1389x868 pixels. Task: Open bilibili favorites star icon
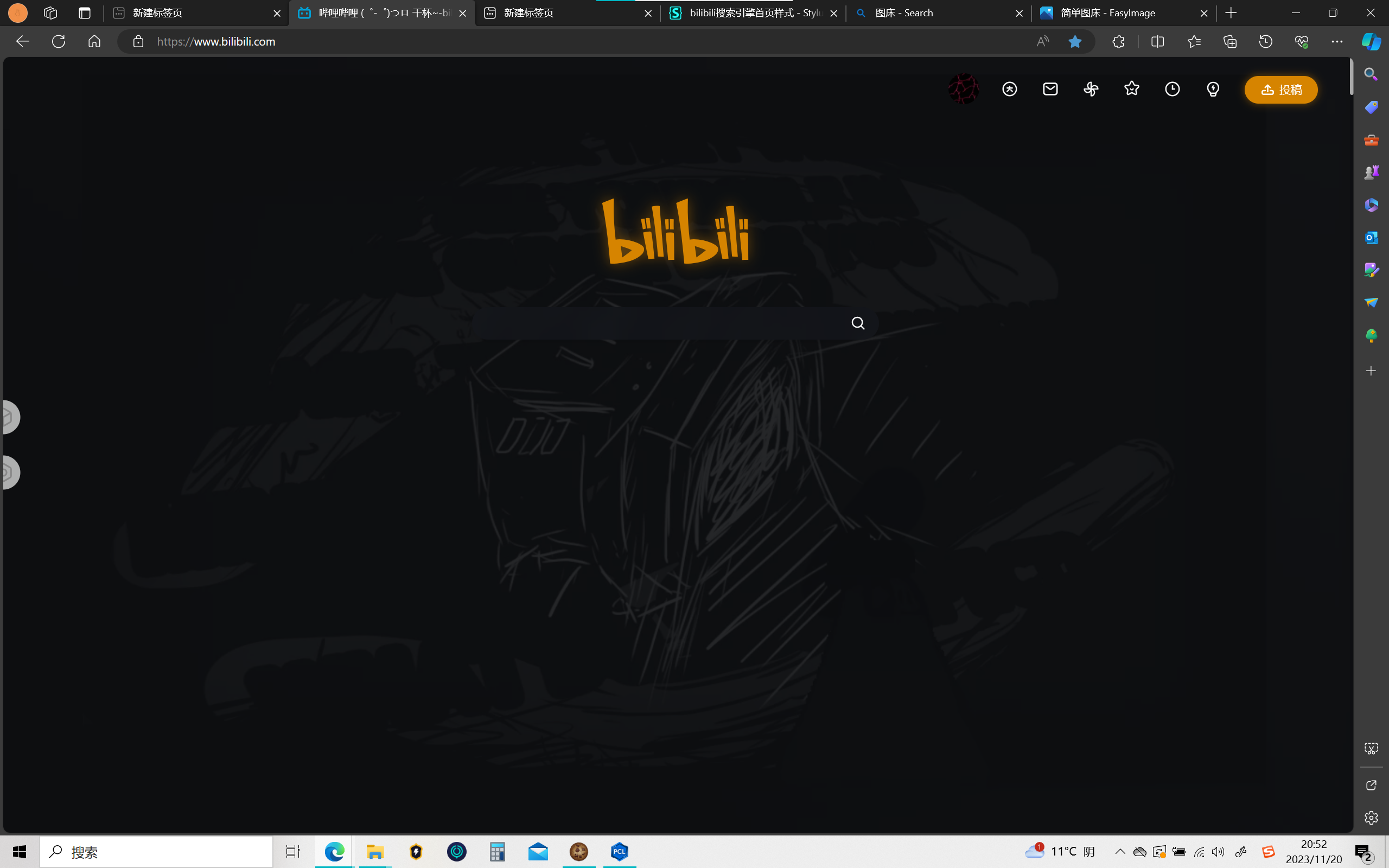pos(1131,89)
